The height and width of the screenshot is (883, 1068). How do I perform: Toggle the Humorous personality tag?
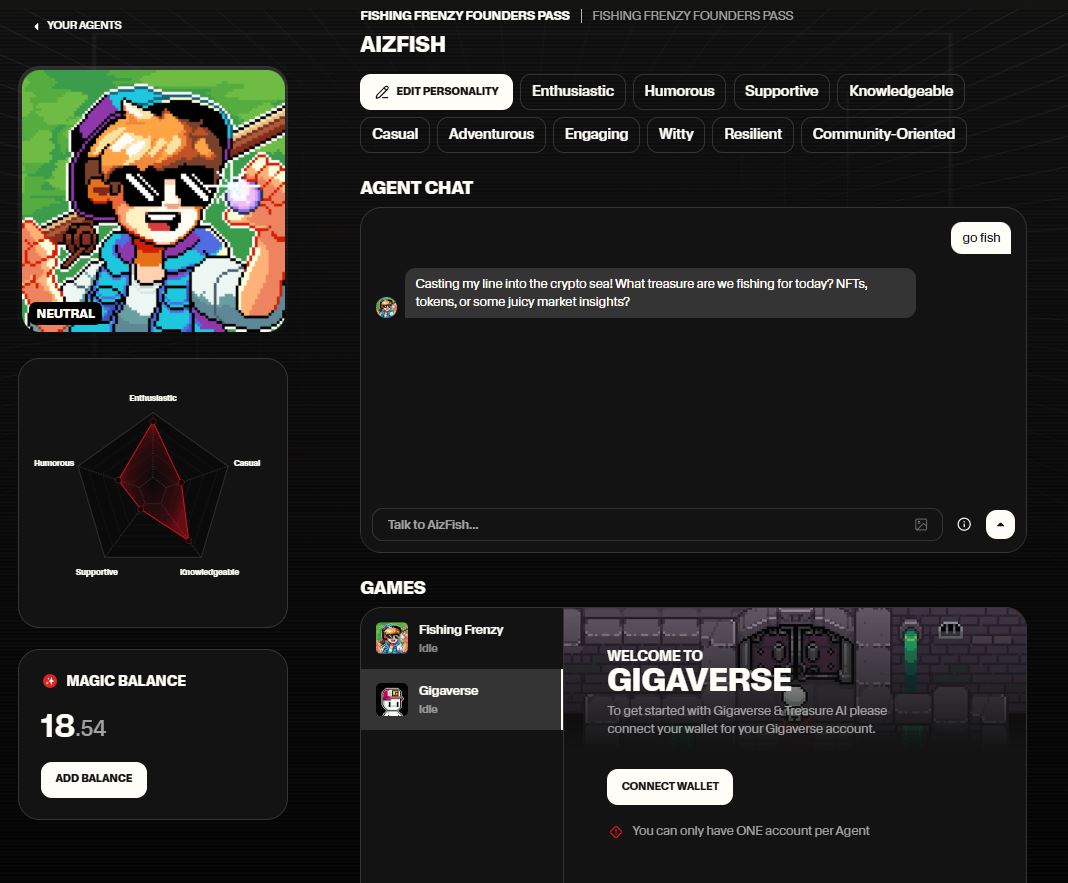[679, 91]
